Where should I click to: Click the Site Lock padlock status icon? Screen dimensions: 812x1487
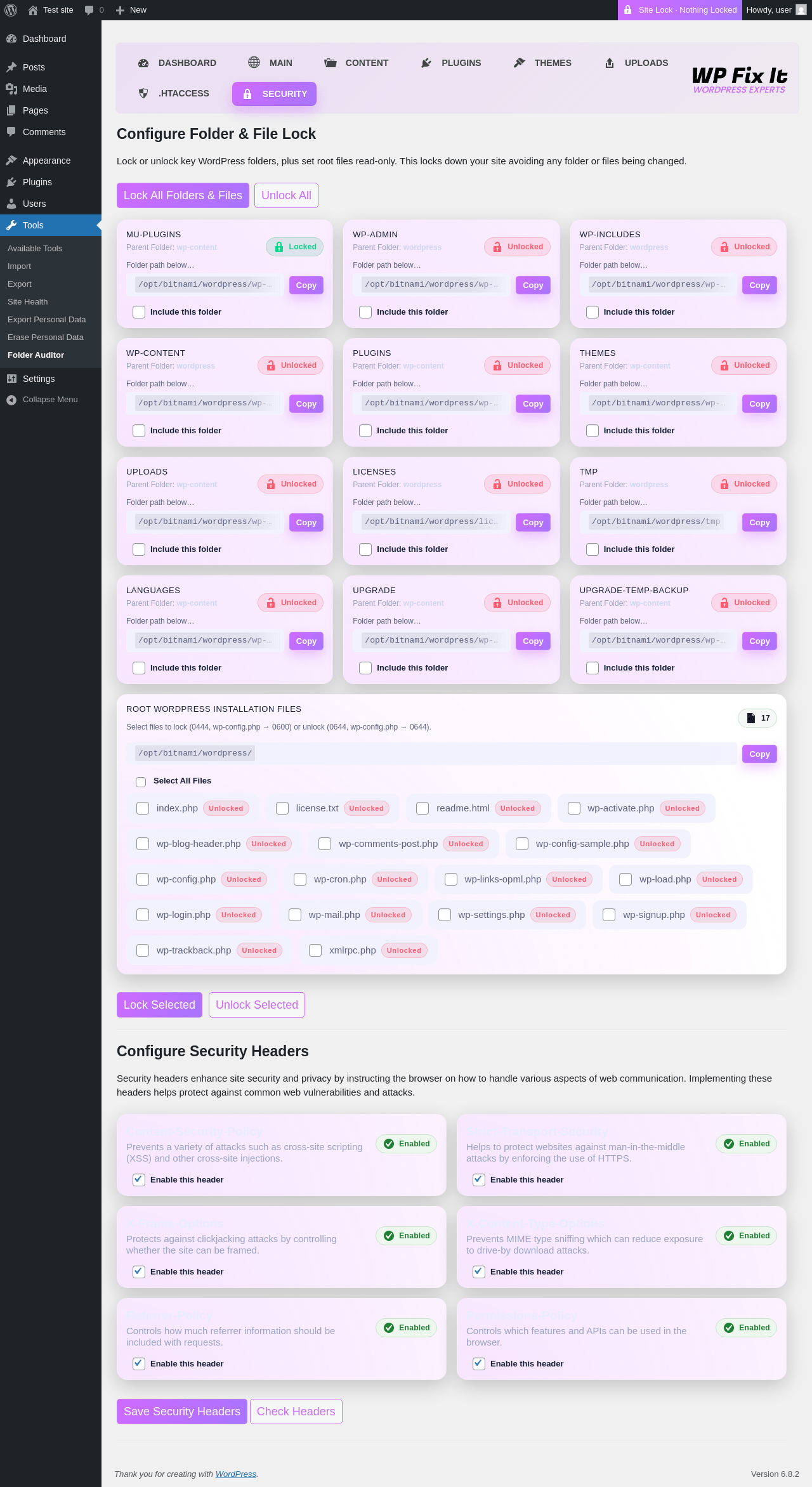tap(627, 10)
